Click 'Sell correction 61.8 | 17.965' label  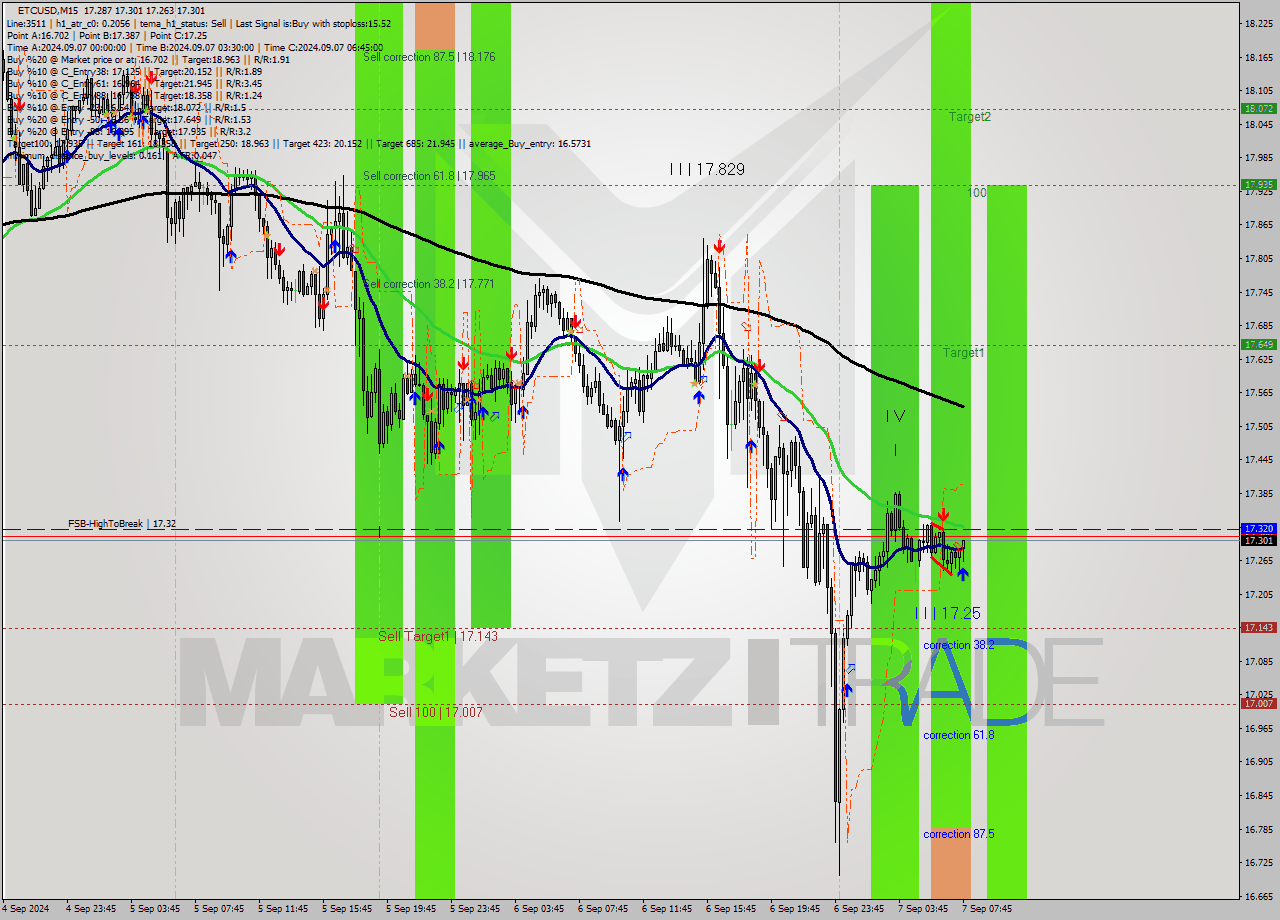pos(429,176)
